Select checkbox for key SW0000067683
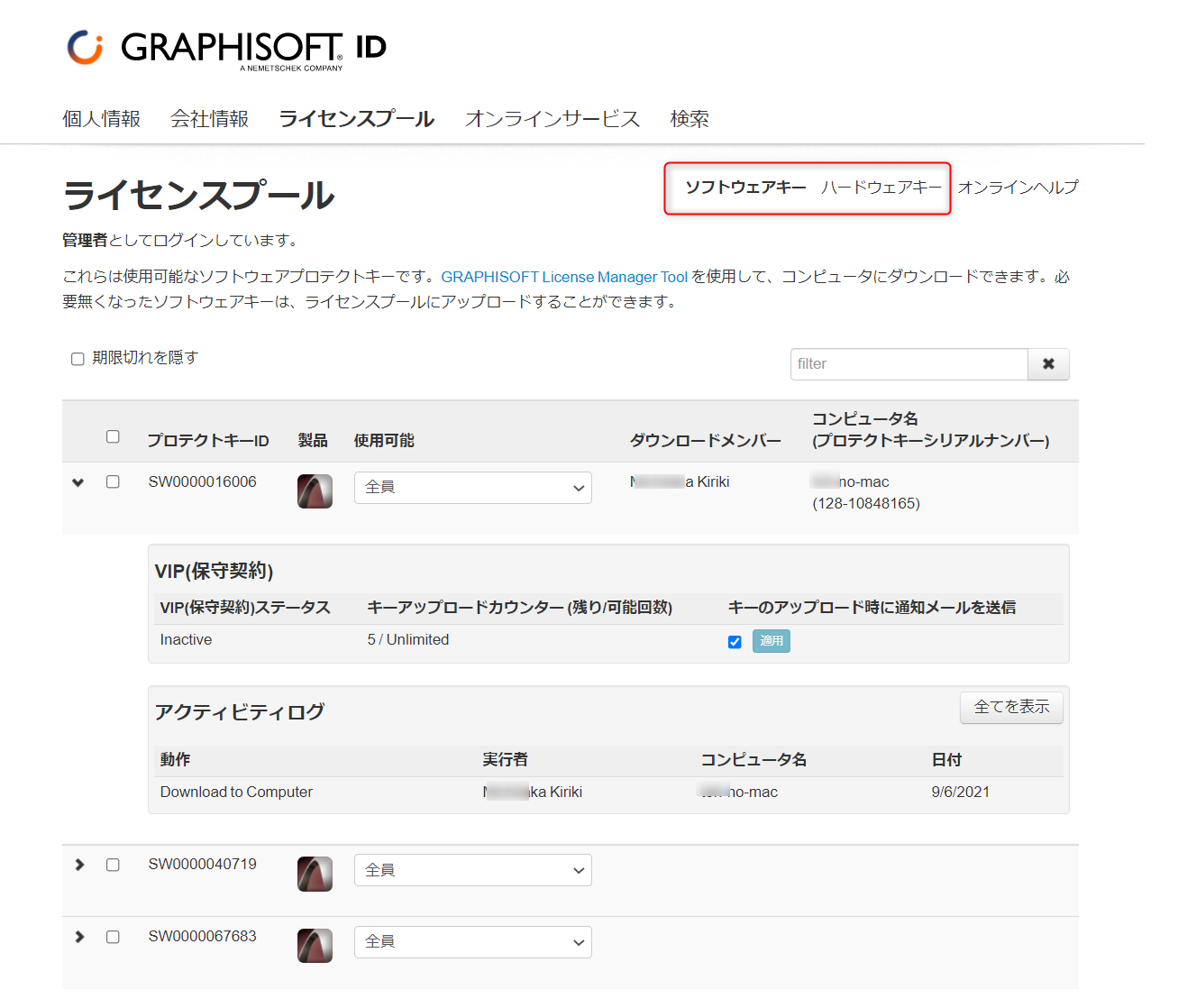Viewport: 1178px width, 1008px height. pyautogui.click(x=113, y=937)
